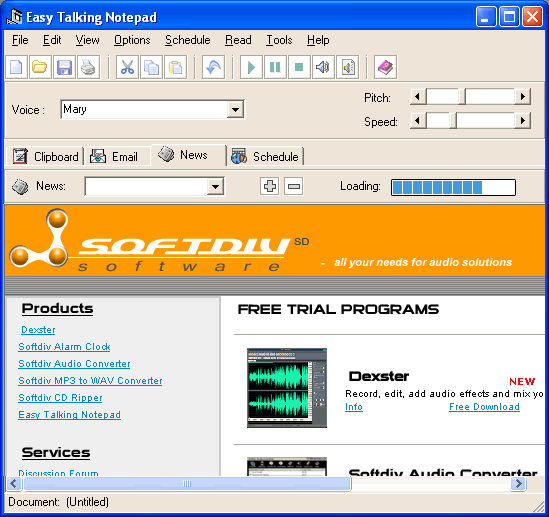Click the Speed slider thumb

[453, 121]
